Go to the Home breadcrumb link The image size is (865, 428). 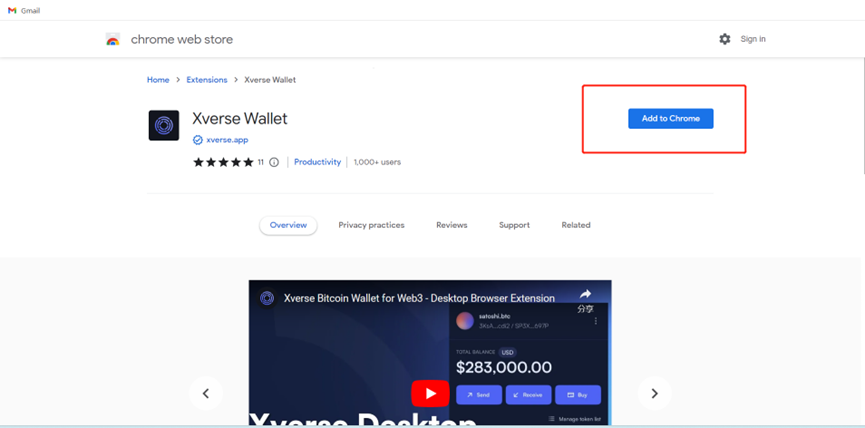158,80
